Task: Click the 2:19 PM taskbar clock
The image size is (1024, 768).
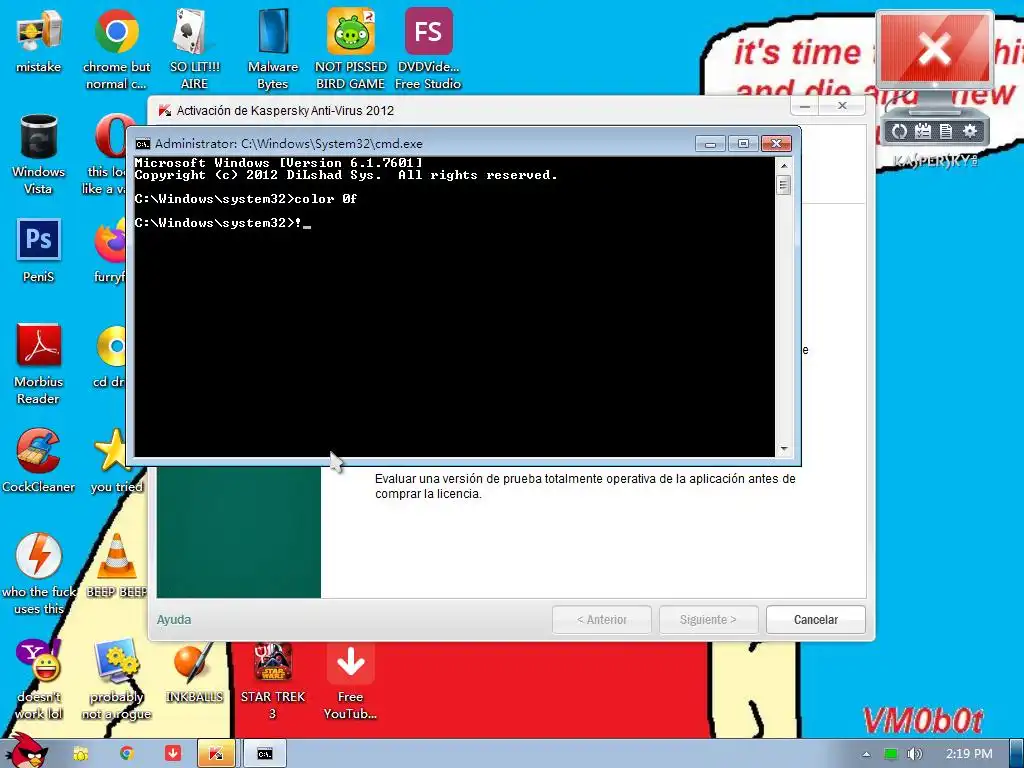Action: [969, 754]
